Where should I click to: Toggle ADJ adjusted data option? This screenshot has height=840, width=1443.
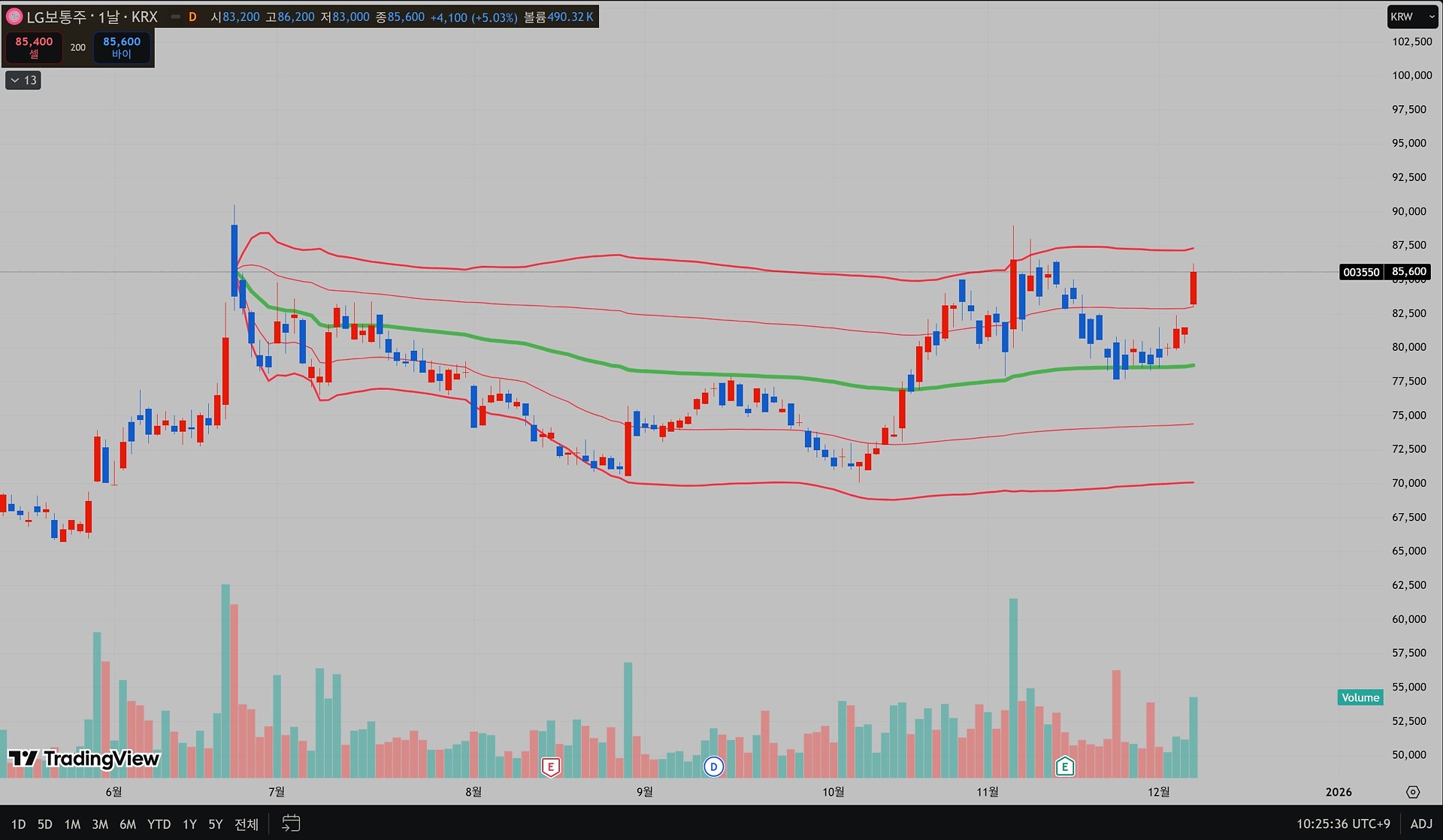[1420, 823]
